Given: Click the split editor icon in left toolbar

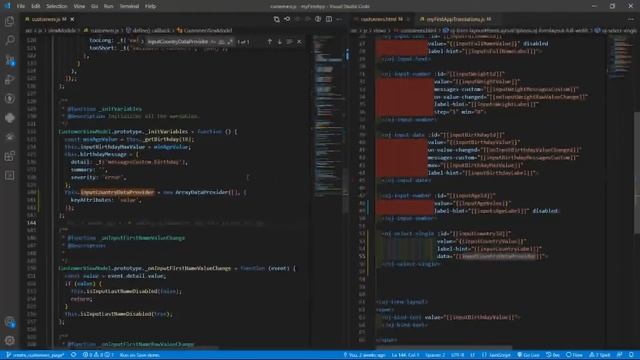Looking at the screenshot, I should pos(329,19).
